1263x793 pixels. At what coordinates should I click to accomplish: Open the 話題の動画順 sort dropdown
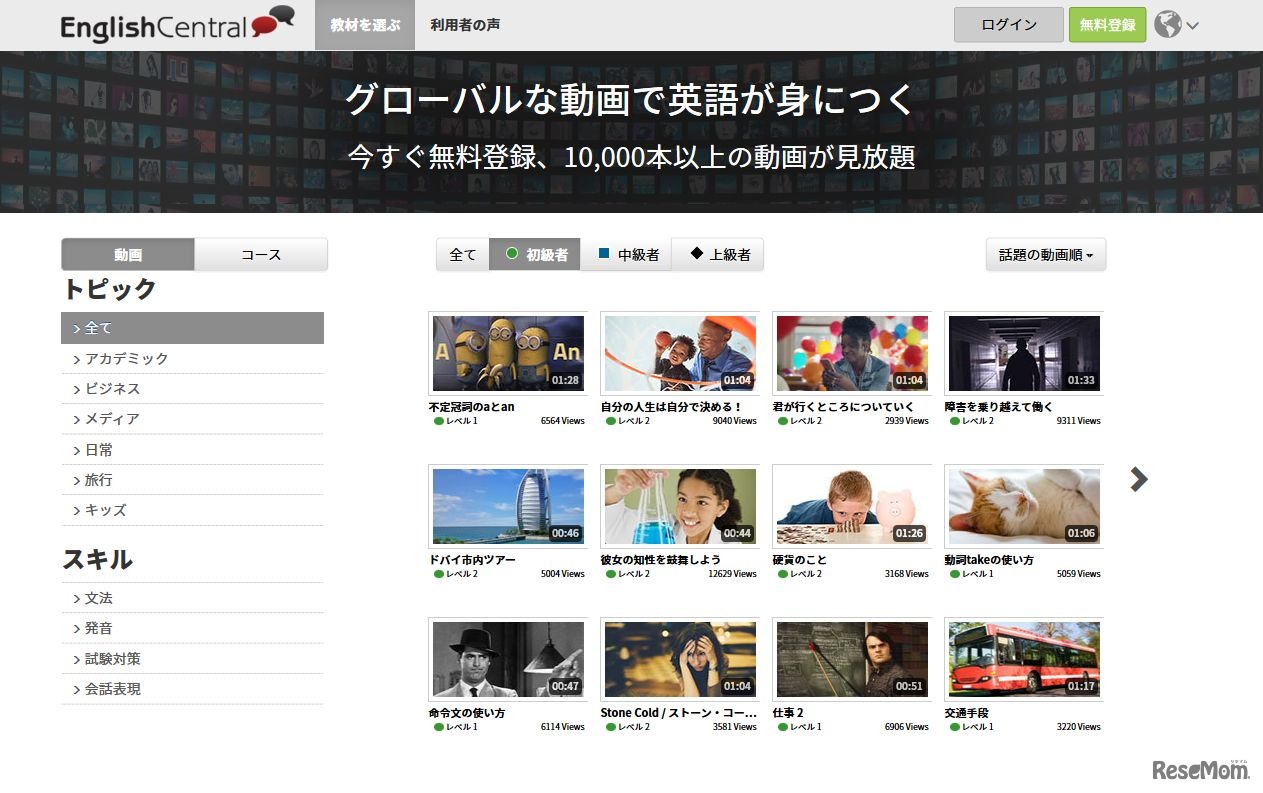point(1045,255)
